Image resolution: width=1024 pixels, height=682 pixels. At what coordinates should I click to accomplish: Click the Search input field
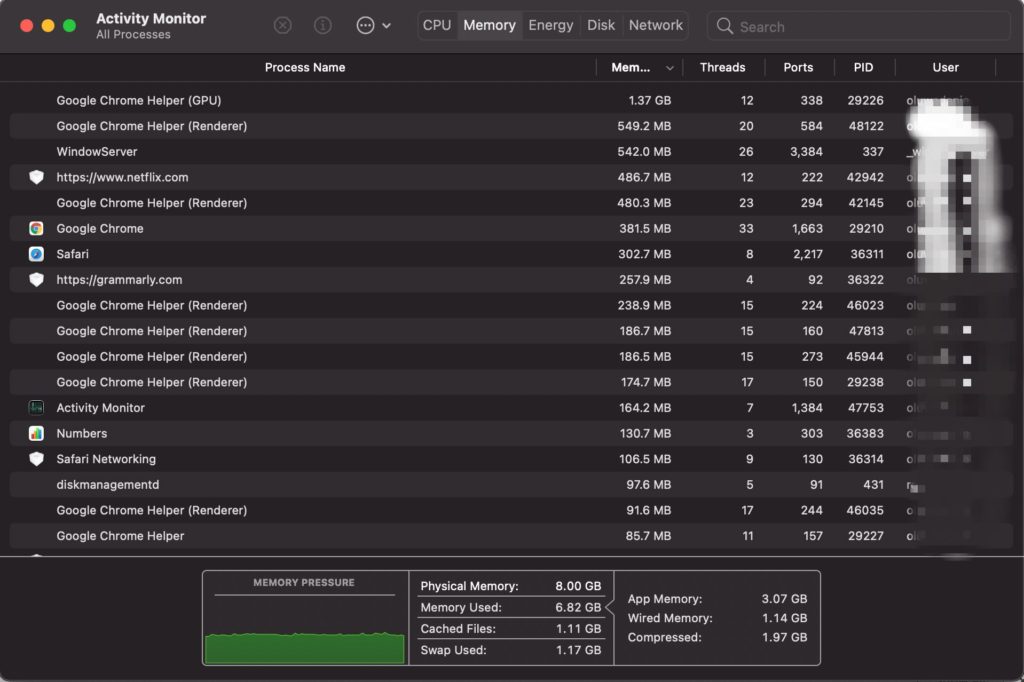click(x=858, y=26)
